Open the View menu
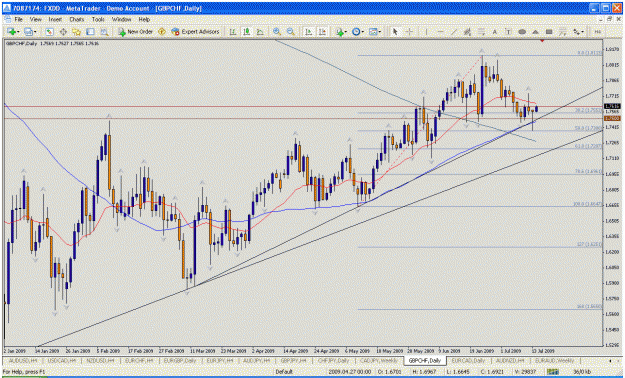Screen dimensions: 625x378 (35, 19)
